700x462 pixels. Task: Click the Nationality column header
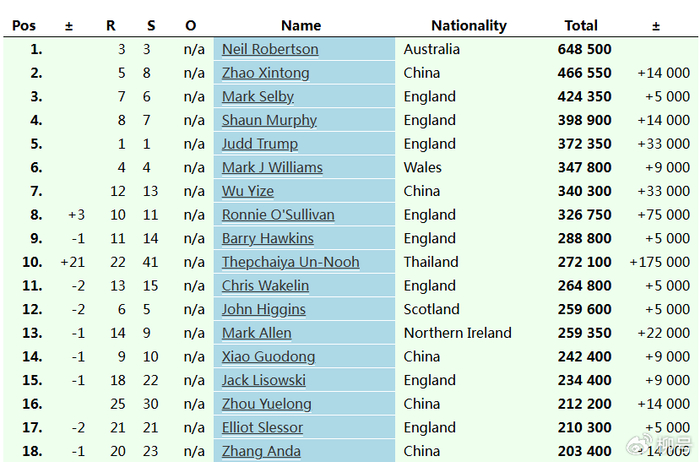click(x=469, y=25)
